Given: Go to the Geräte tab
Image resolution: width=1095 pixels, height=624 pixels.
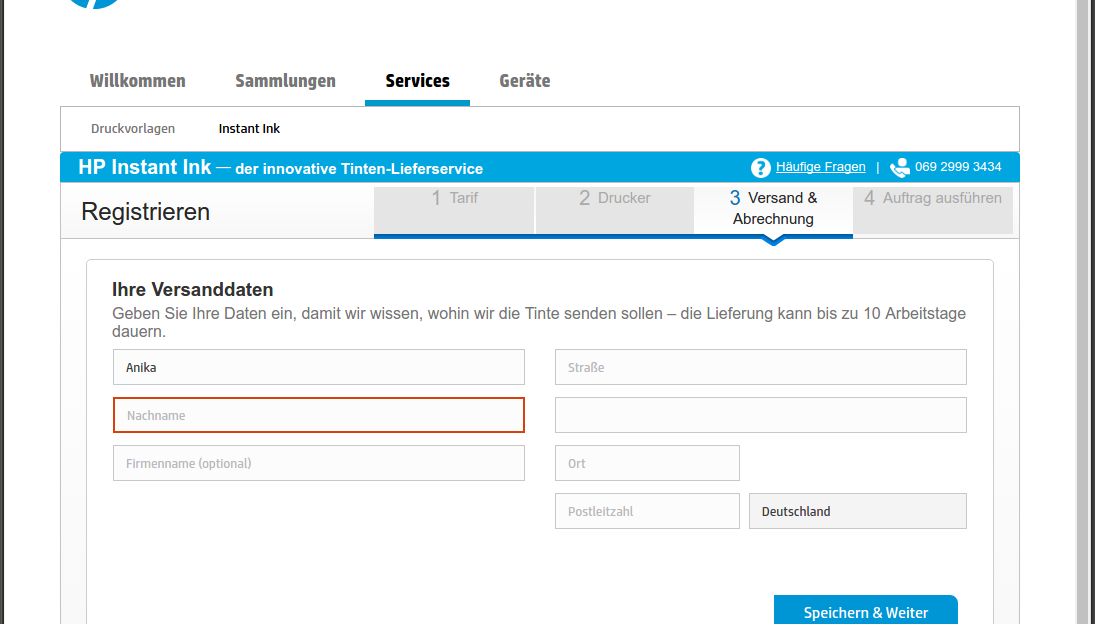Looking at the screenshot, I should [x=524, y=81].
